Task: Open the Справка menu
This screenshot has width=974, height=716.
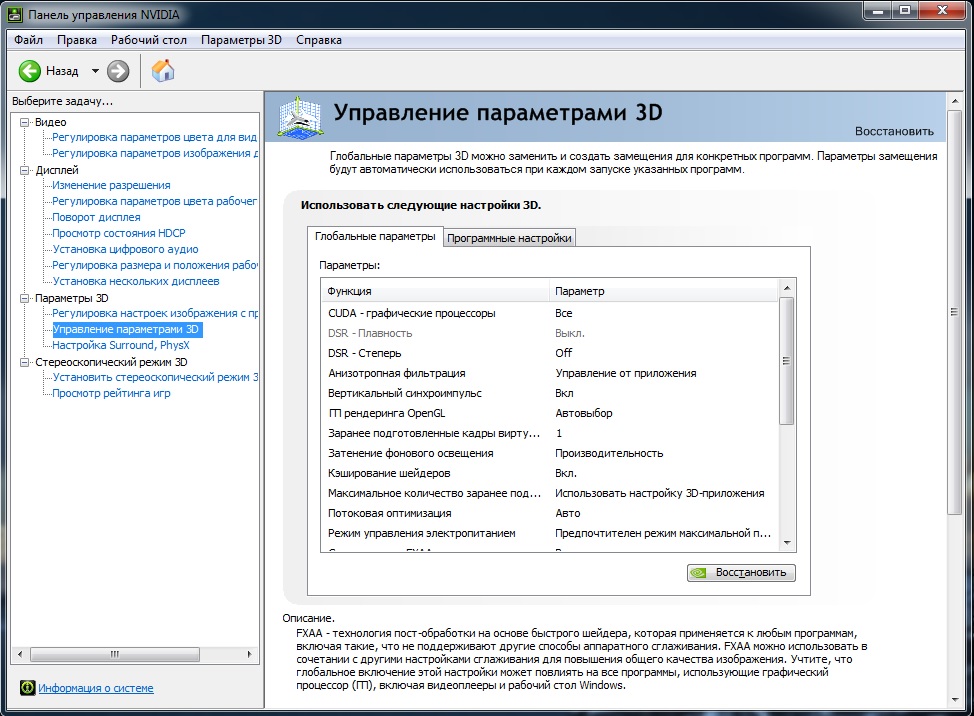Action: (319, 40)
